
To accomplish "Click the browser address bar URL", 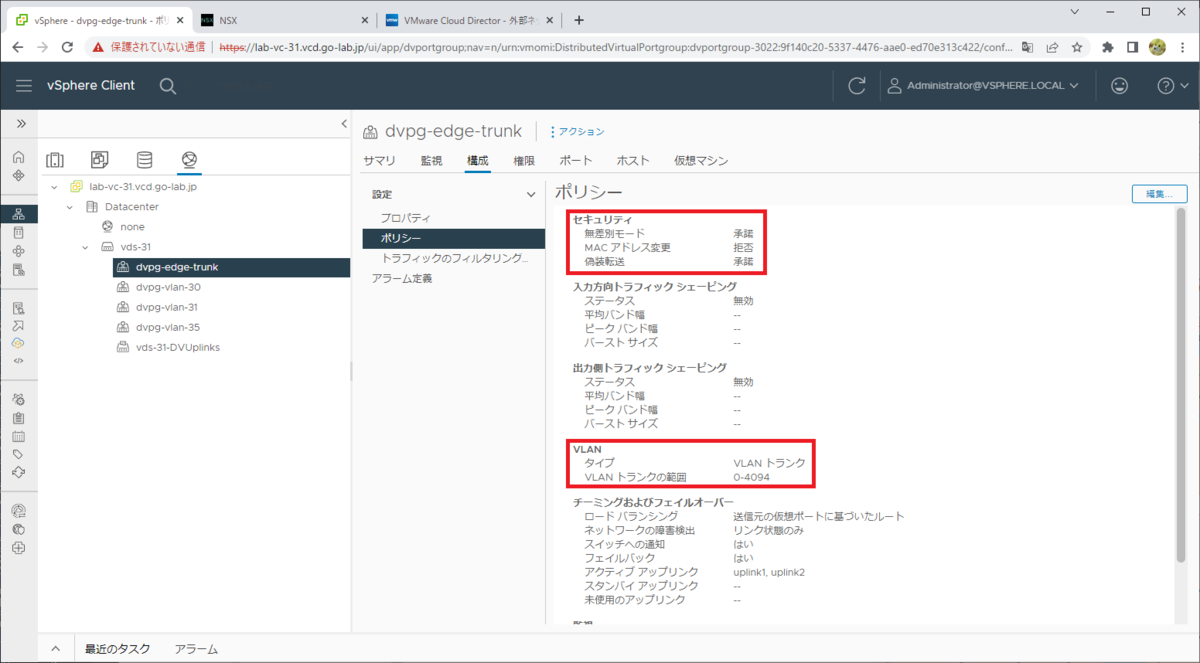I will (x=615, y=47).
